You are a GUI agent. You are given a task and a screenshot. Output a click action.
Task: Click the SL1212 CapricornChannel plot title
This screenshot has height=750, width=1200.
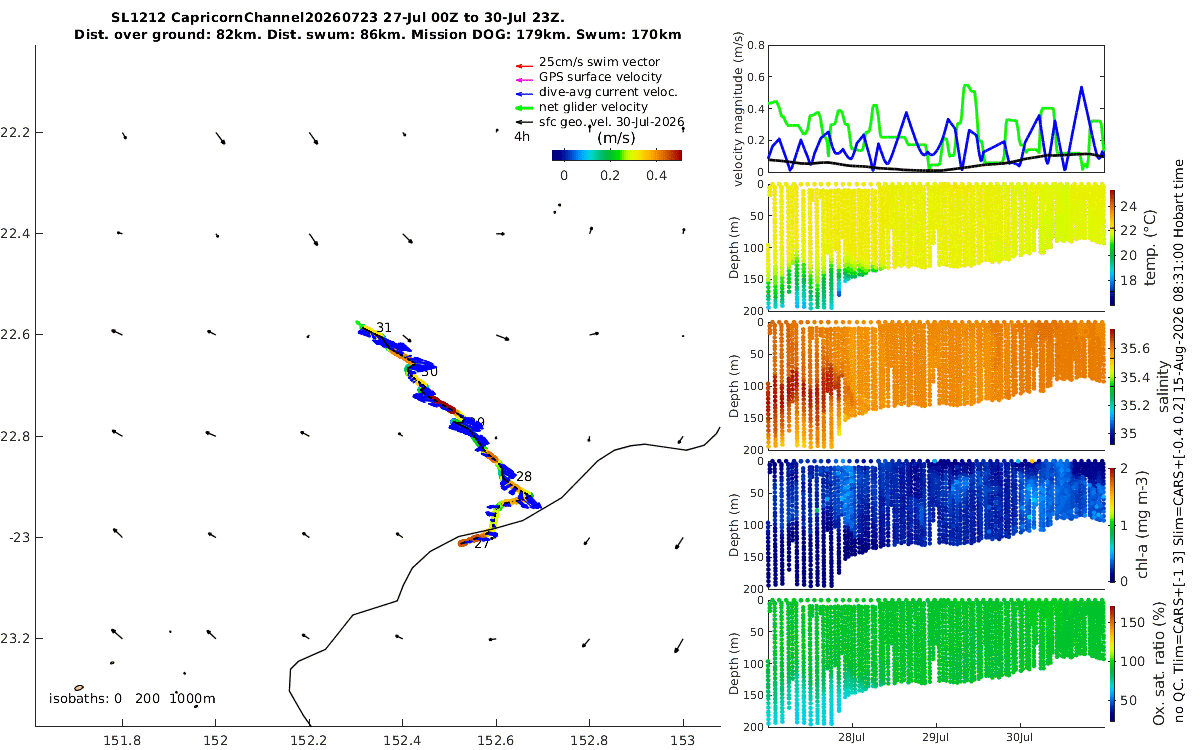pos(378,26)
